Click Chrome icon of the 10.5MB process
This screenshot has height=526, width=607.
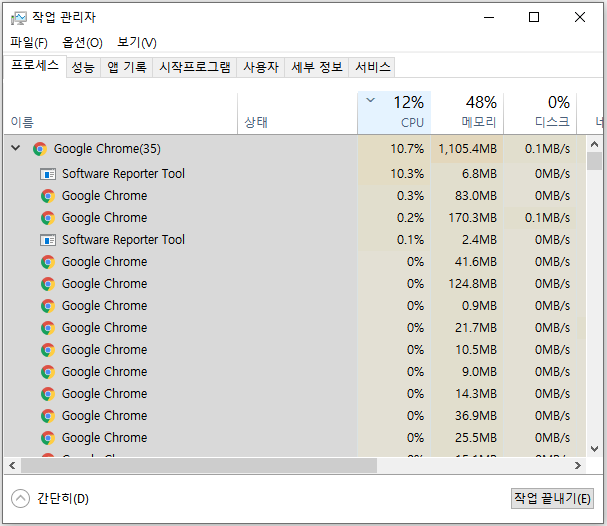[48, 350]
